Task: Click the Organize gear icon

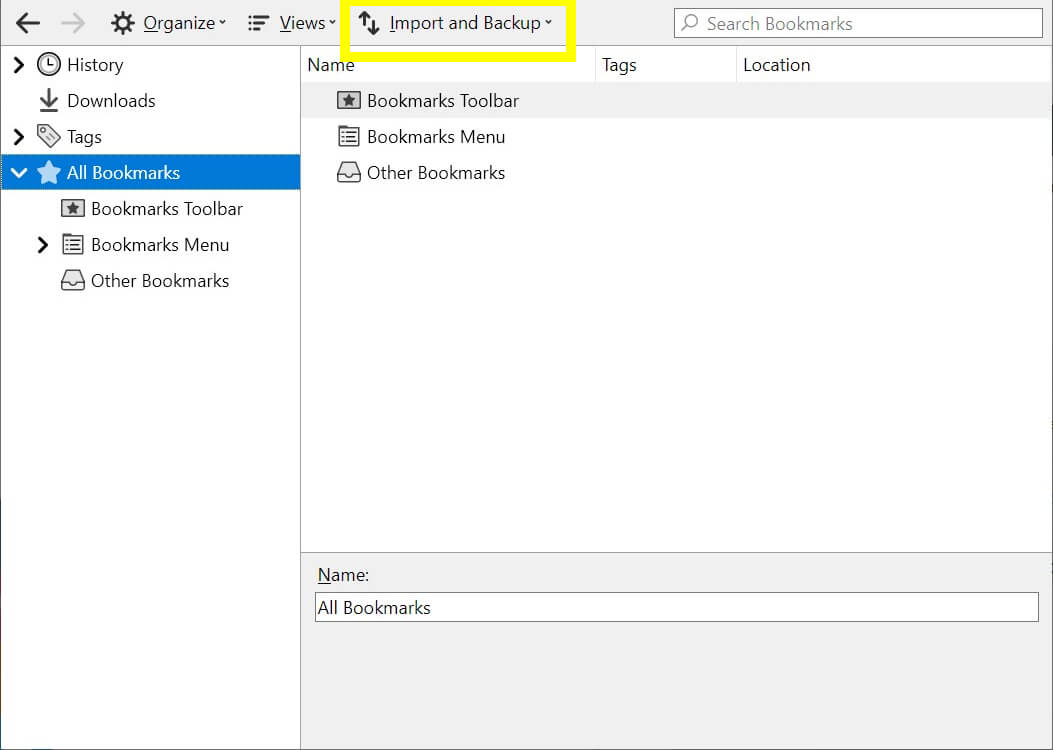Action: pyautogui.click(x=122, y=22)
